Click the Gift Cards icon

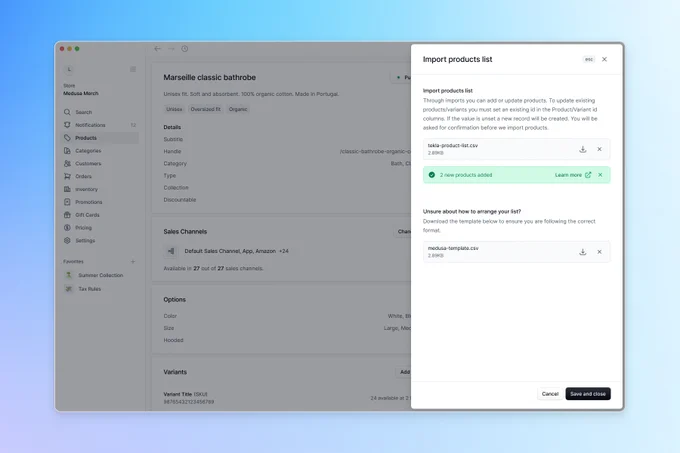(x=67, y=215)
